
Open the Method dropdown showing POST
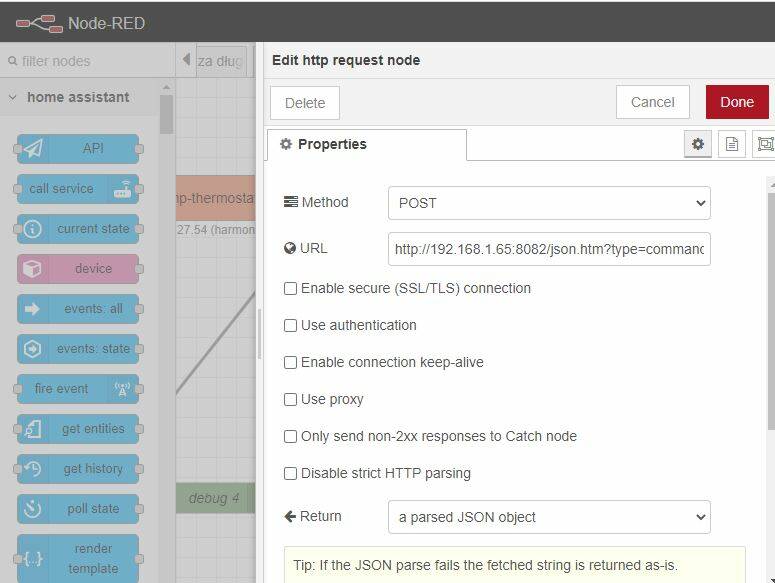point(549,203)
